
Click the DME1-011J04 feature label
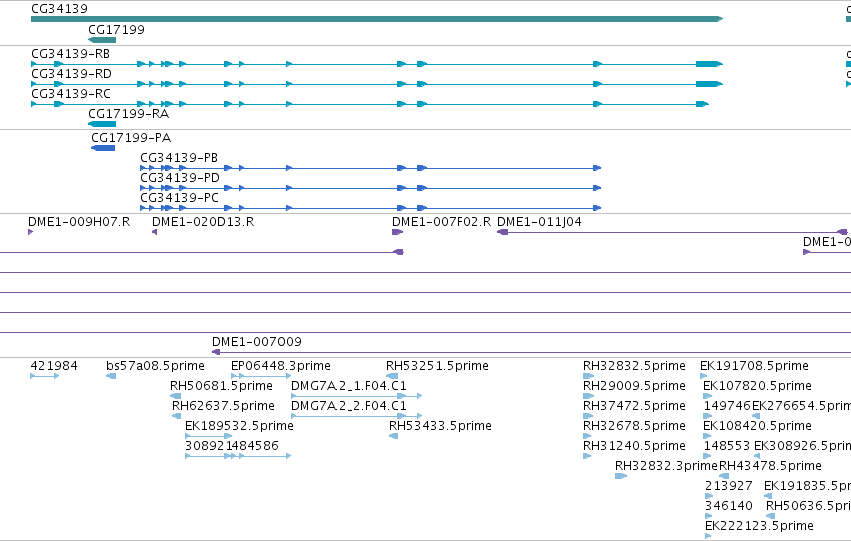[539, 222]
